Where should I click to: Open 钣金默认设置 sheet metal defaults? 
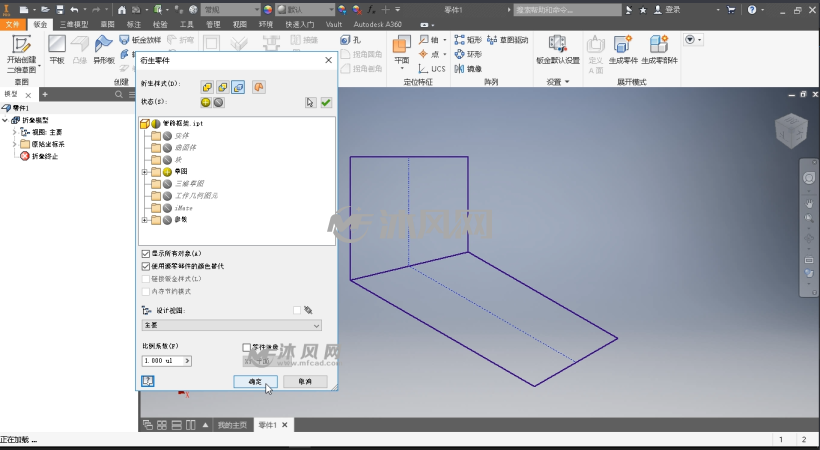click(x=557, y=50)
